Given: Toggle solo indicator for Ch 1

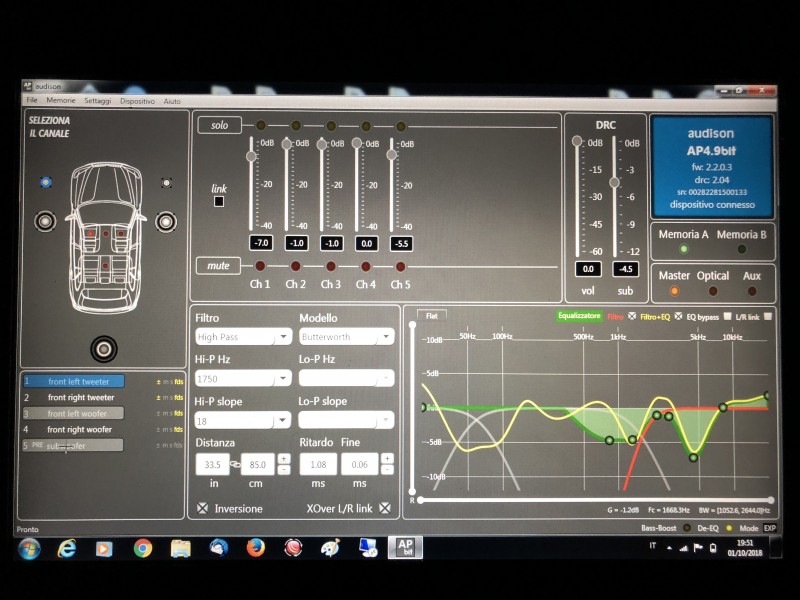Looking at the screenshot, I should tap(261, 125).
